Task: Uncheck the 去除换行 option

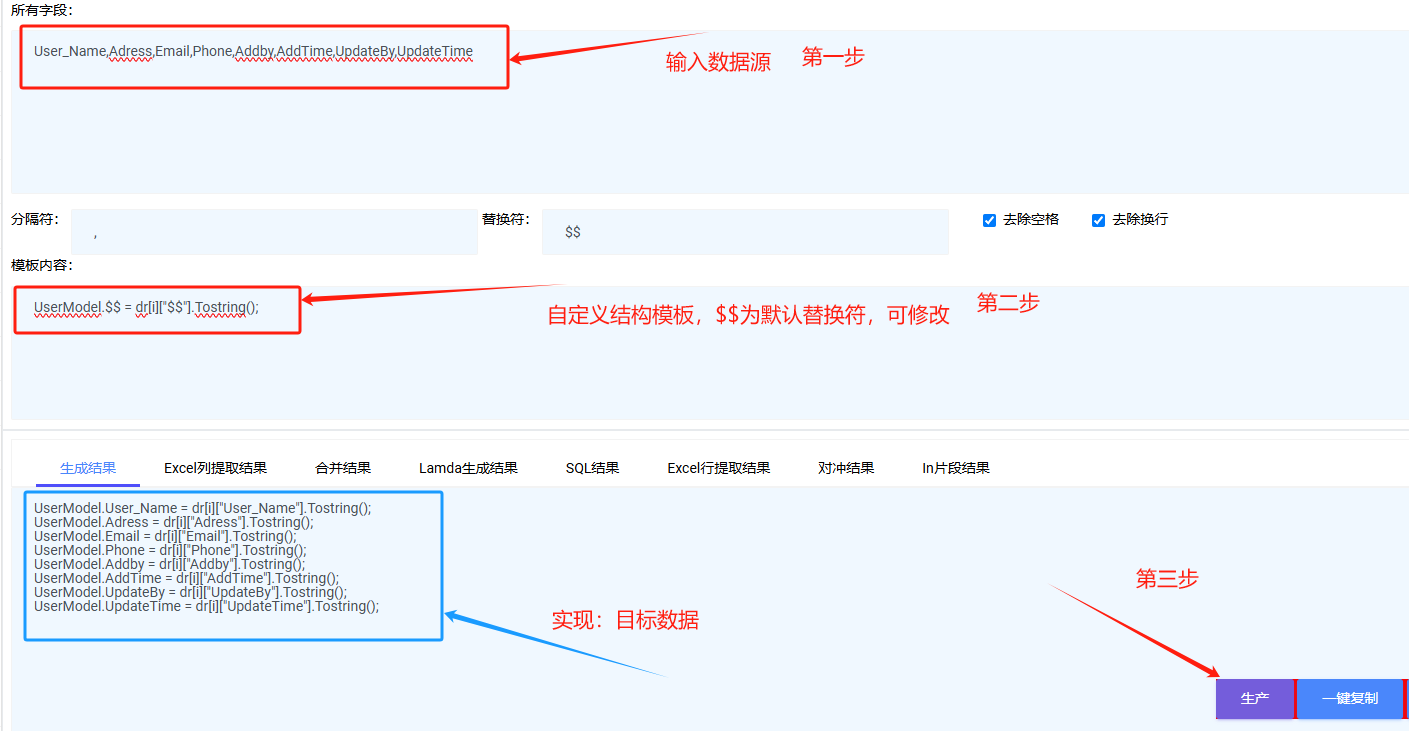Action: tap(1097, 221)
